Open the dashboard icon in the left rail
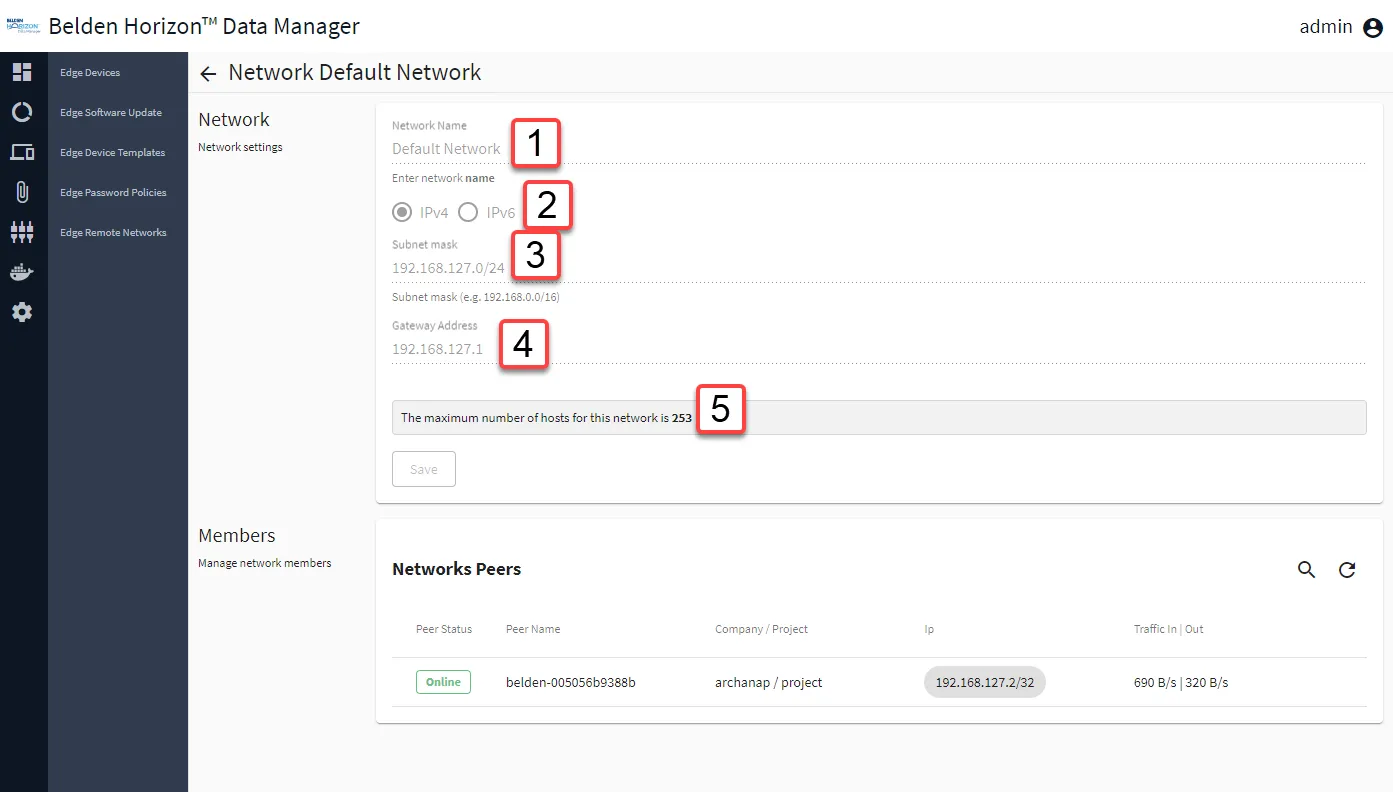The height and width of the screenshot is (792, 1393). pyautogui.click(x=22, y=72)
